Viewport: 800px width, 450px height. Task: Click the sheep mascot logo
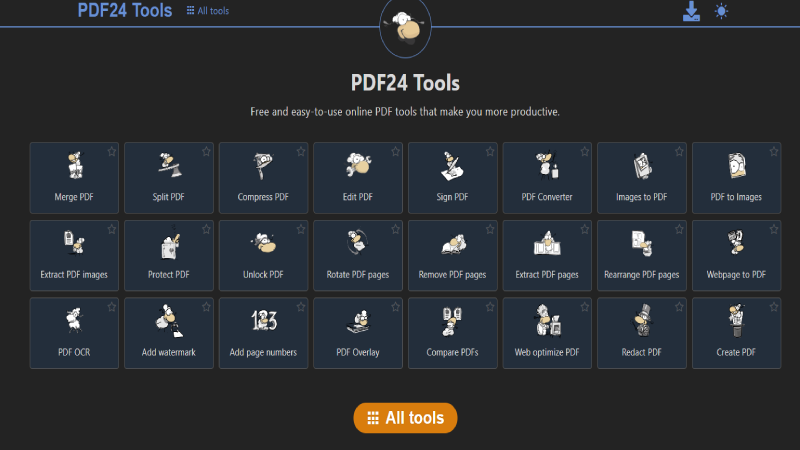(405, 27)
